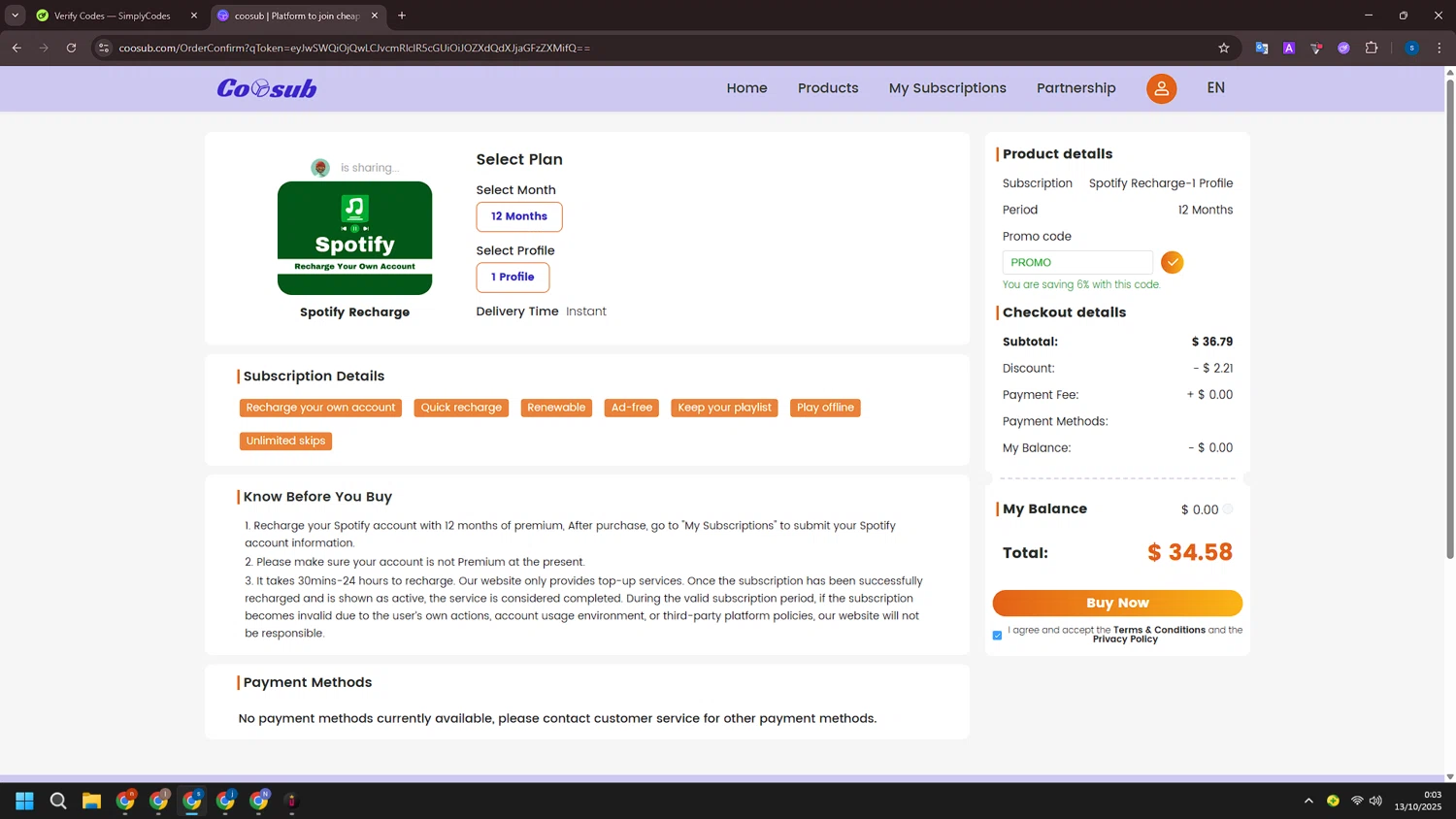This screenshot has height=819, width=1456.
Task: Click the Ad-free tag
Action: (632, 408)
